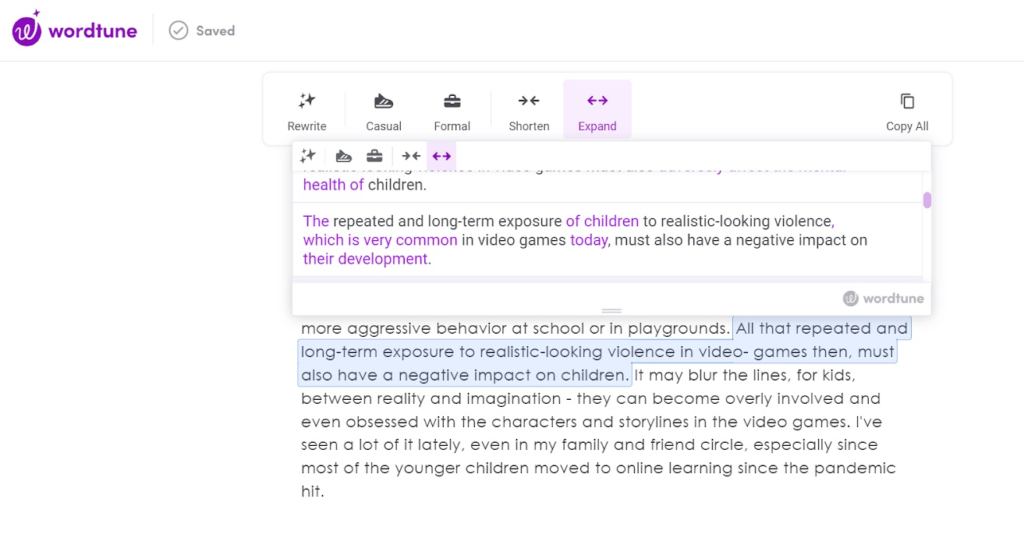
Task: Click the Saved status label
Action: [x=216, y=31]
